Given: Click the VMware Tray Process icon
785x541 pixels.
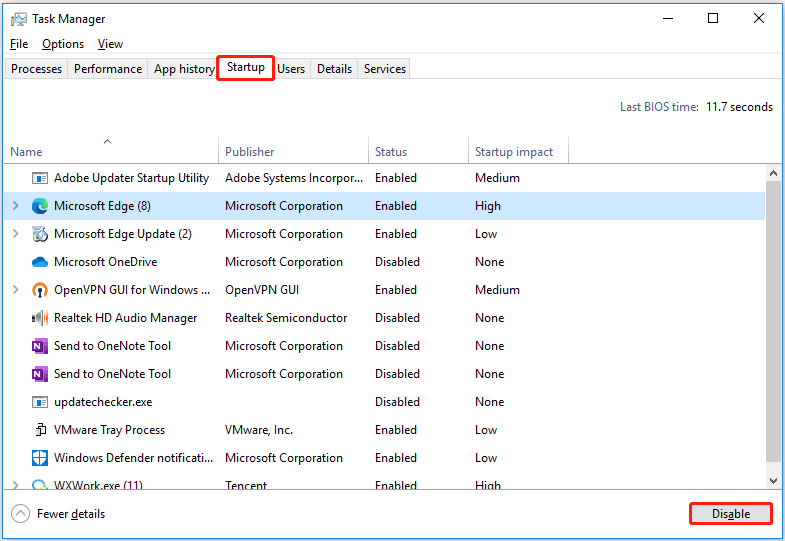Looking at the screenshot, I should click(40, 430).
